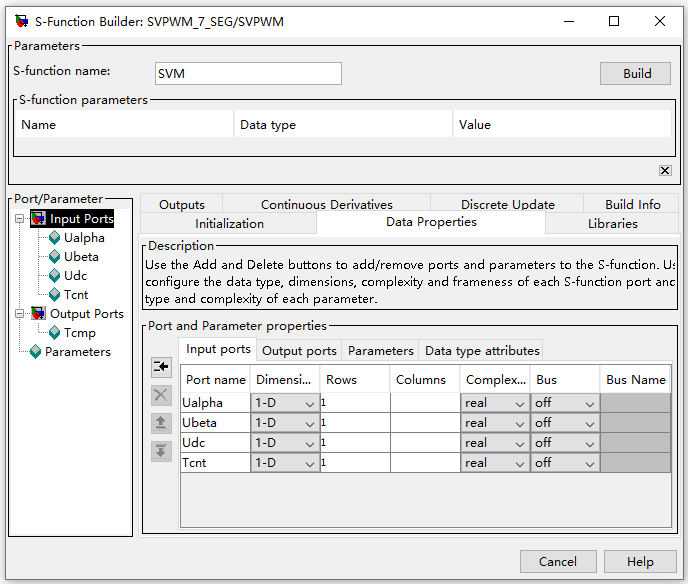Collapse the Output Ports tree node
The image size is (688, 584).
[x=19, y=314]
